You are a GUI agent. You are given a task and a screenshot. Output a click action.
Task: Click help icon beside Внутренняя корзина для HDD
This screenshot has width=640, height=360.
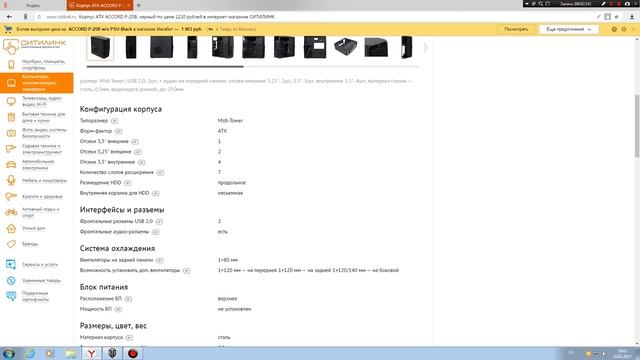(156, 193)
